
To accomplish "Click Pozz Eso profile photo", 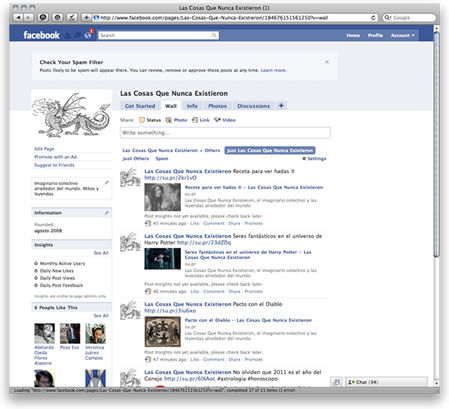I will (x=70, y=333).
